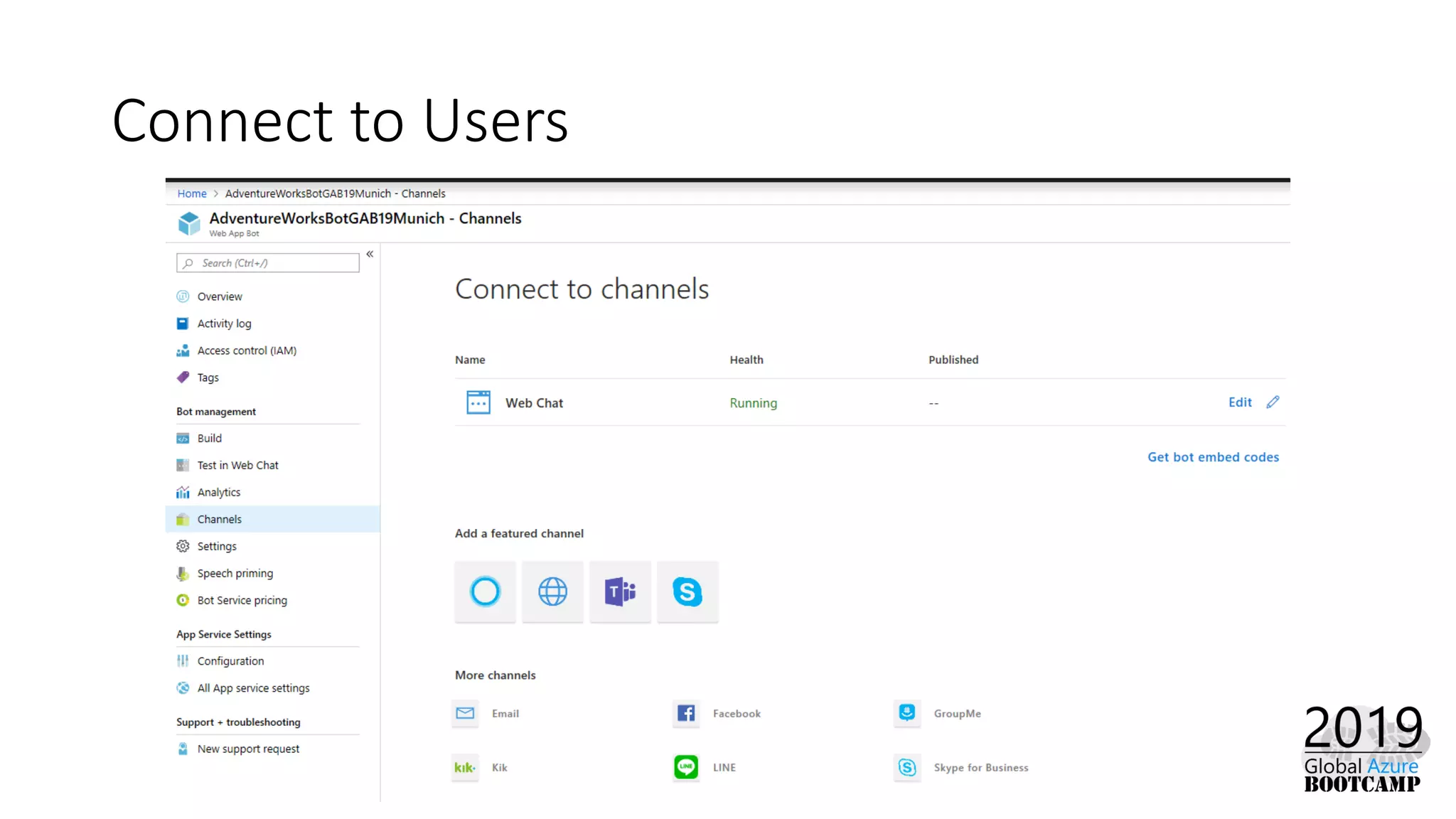This screenshot has height=819, width=1456.
Task: Click the GroupMe channel icon
Action: click(x=907, y=713)
